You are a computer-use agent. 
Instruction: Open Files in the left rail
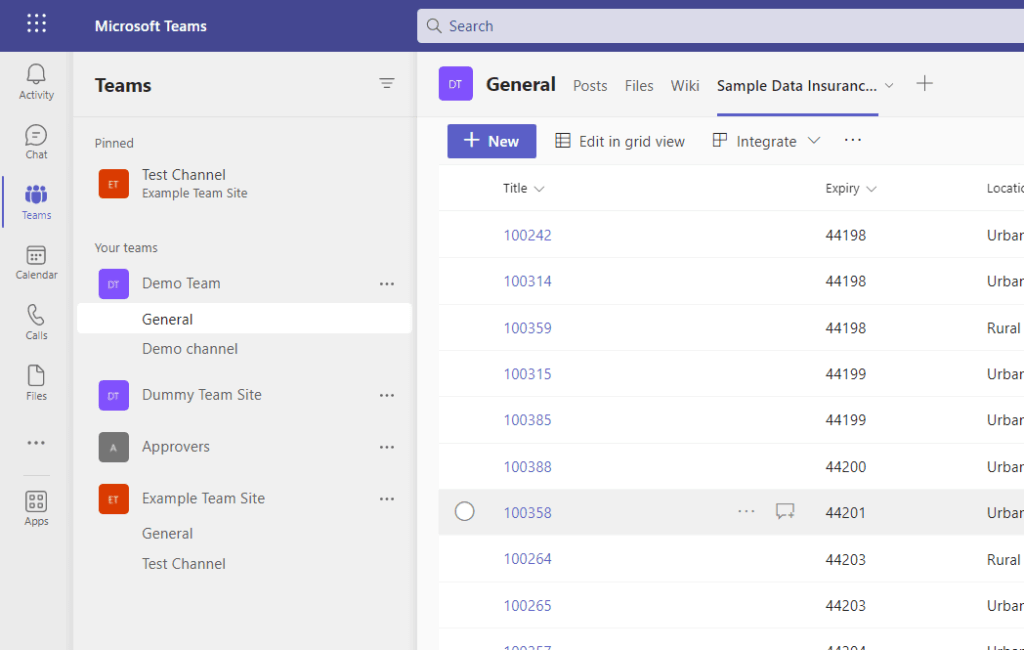point(36,383)
